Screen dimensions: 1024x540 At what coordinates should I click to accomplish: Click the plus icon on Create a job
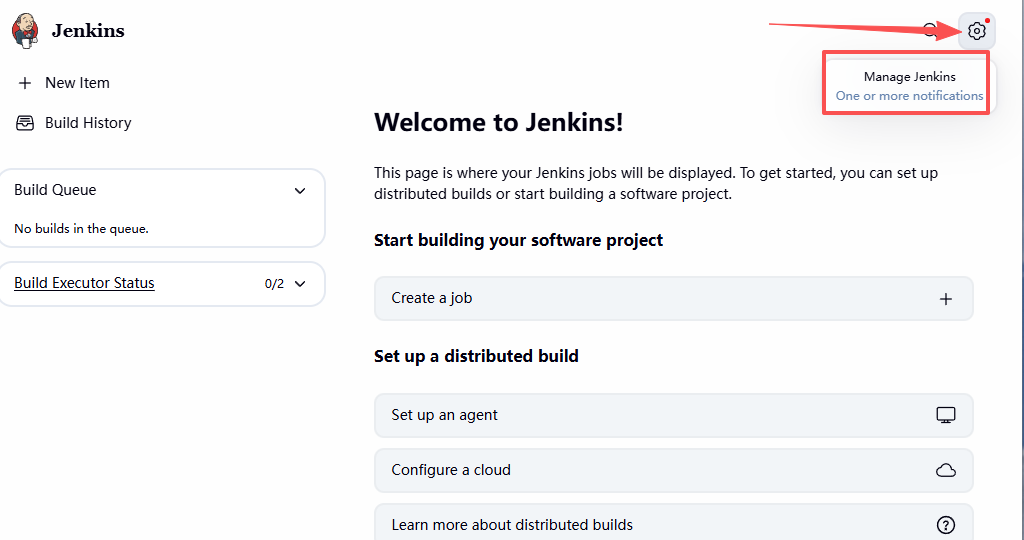pos(946,299)
